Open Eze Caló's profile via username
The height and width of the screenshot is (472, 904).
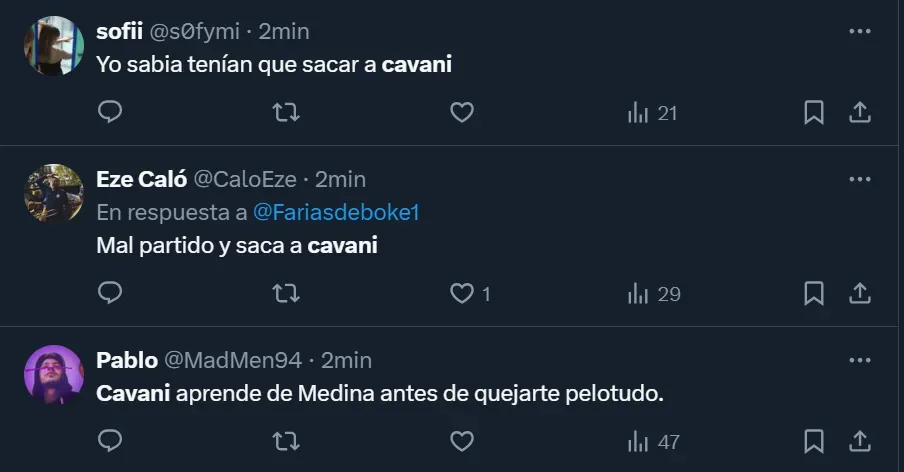click(244, 179)
